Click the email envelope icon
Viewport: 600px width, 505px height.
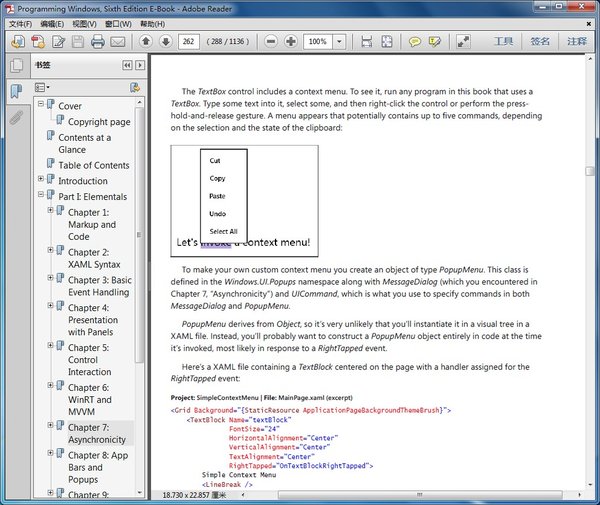pyautogui.click(x=118, y=42)
